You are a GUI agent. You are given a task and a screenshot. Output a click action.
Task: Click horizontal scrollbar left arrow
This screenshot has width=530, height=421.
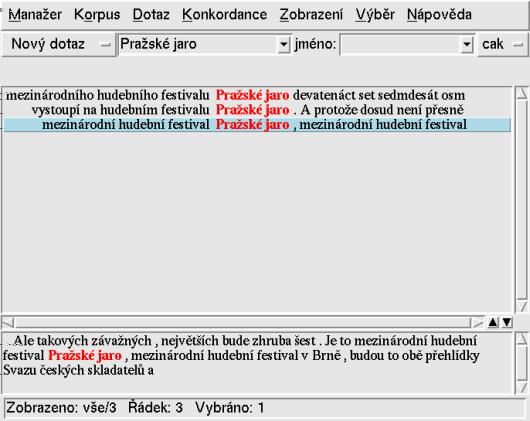point(8,322)
